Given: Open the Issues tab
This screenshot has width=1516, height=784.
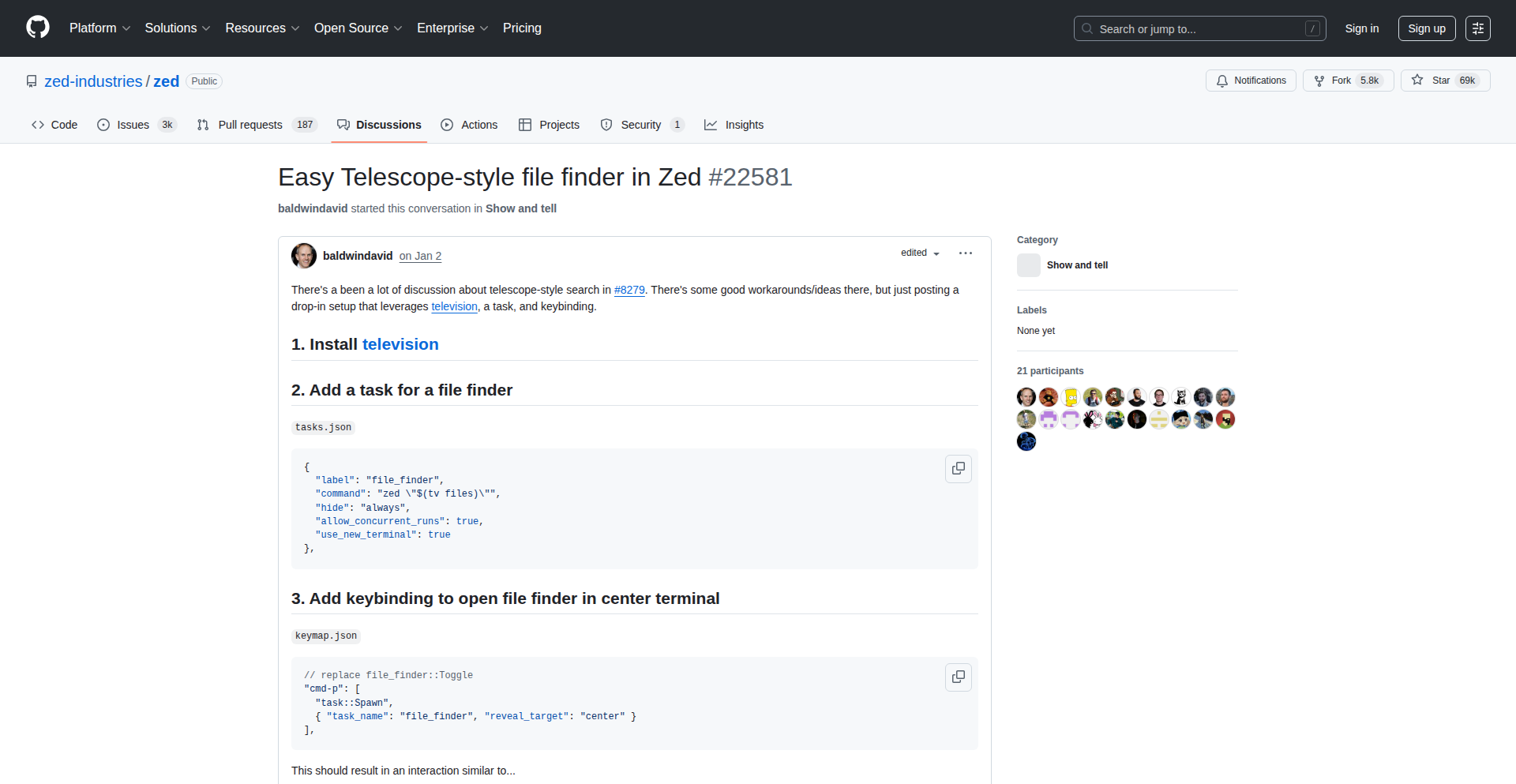Looking at the screenshot, I should (133, 125).
